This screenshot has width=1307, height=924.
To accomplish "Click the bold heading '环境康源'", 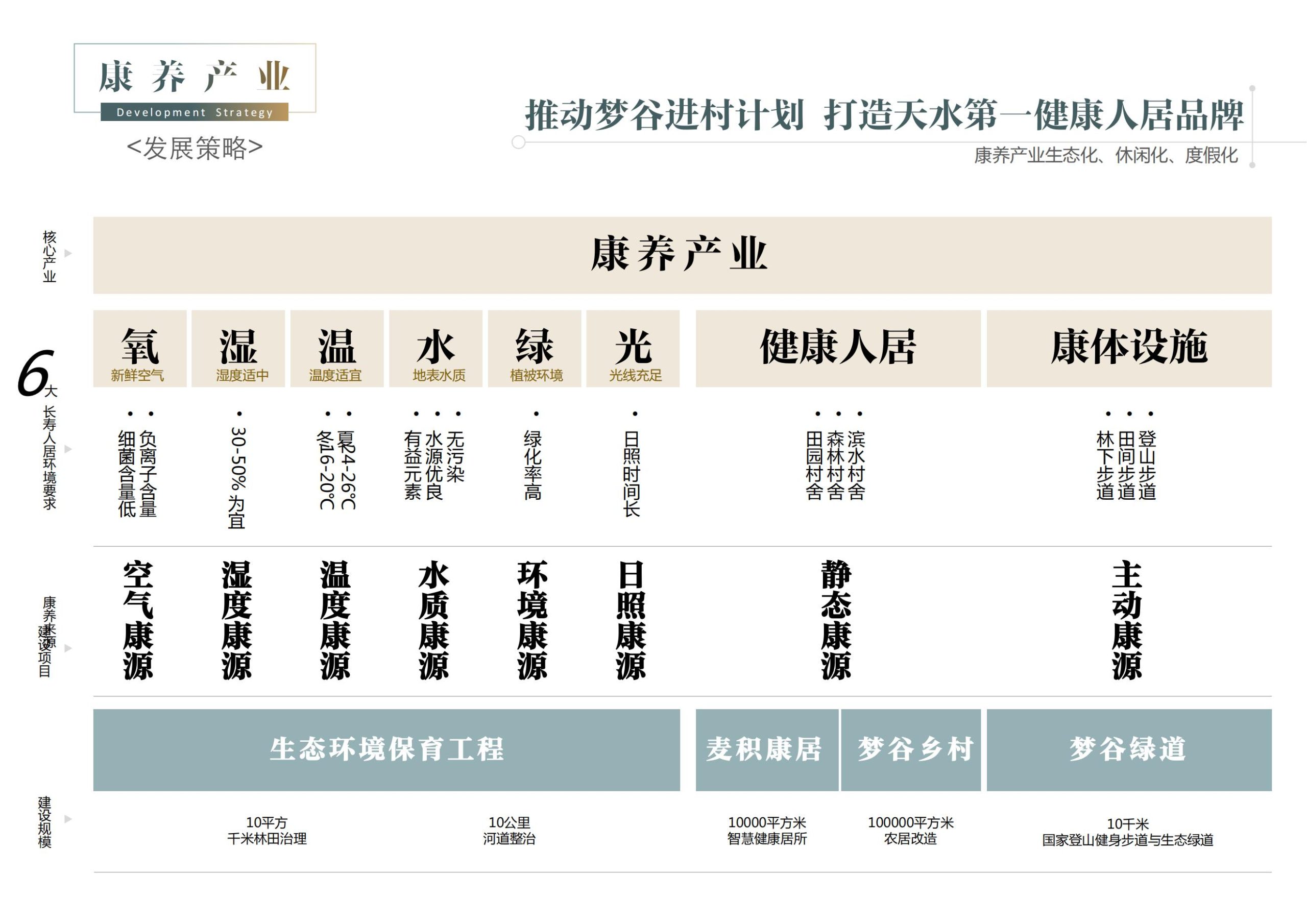I will pos(533,621).
